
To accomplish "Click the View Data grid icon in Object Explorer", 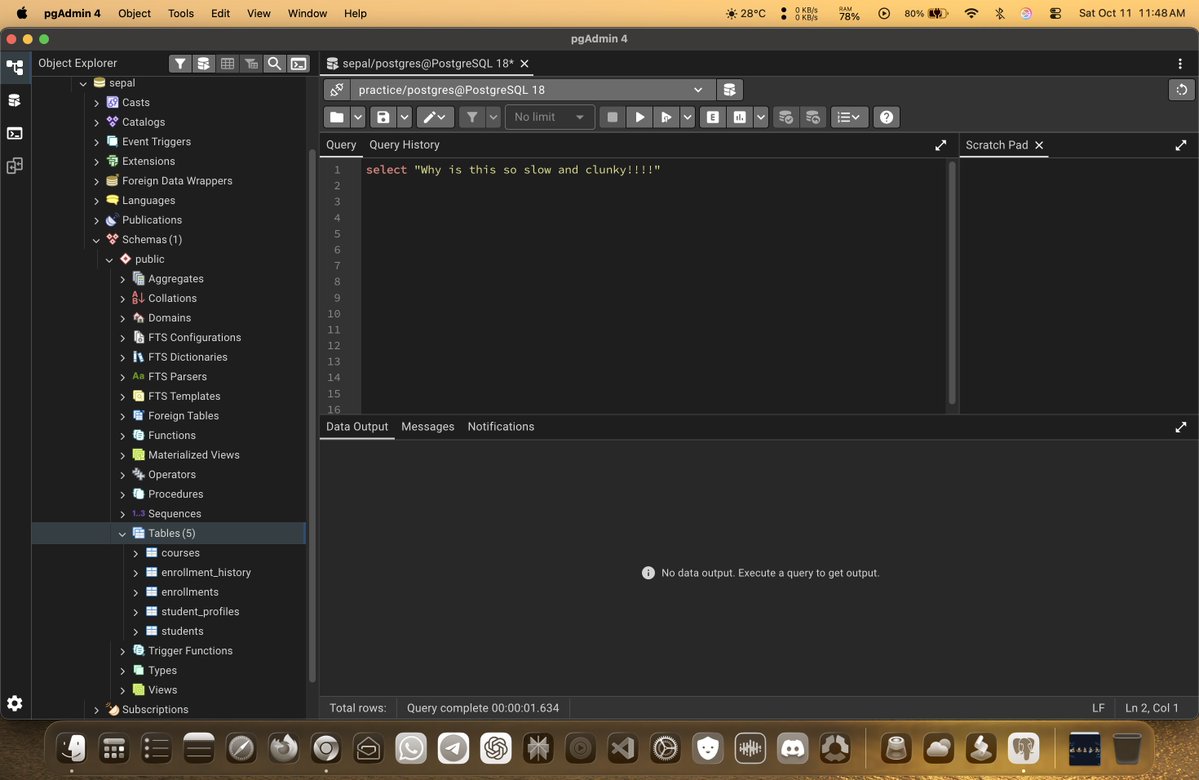I will pos(227,63).
